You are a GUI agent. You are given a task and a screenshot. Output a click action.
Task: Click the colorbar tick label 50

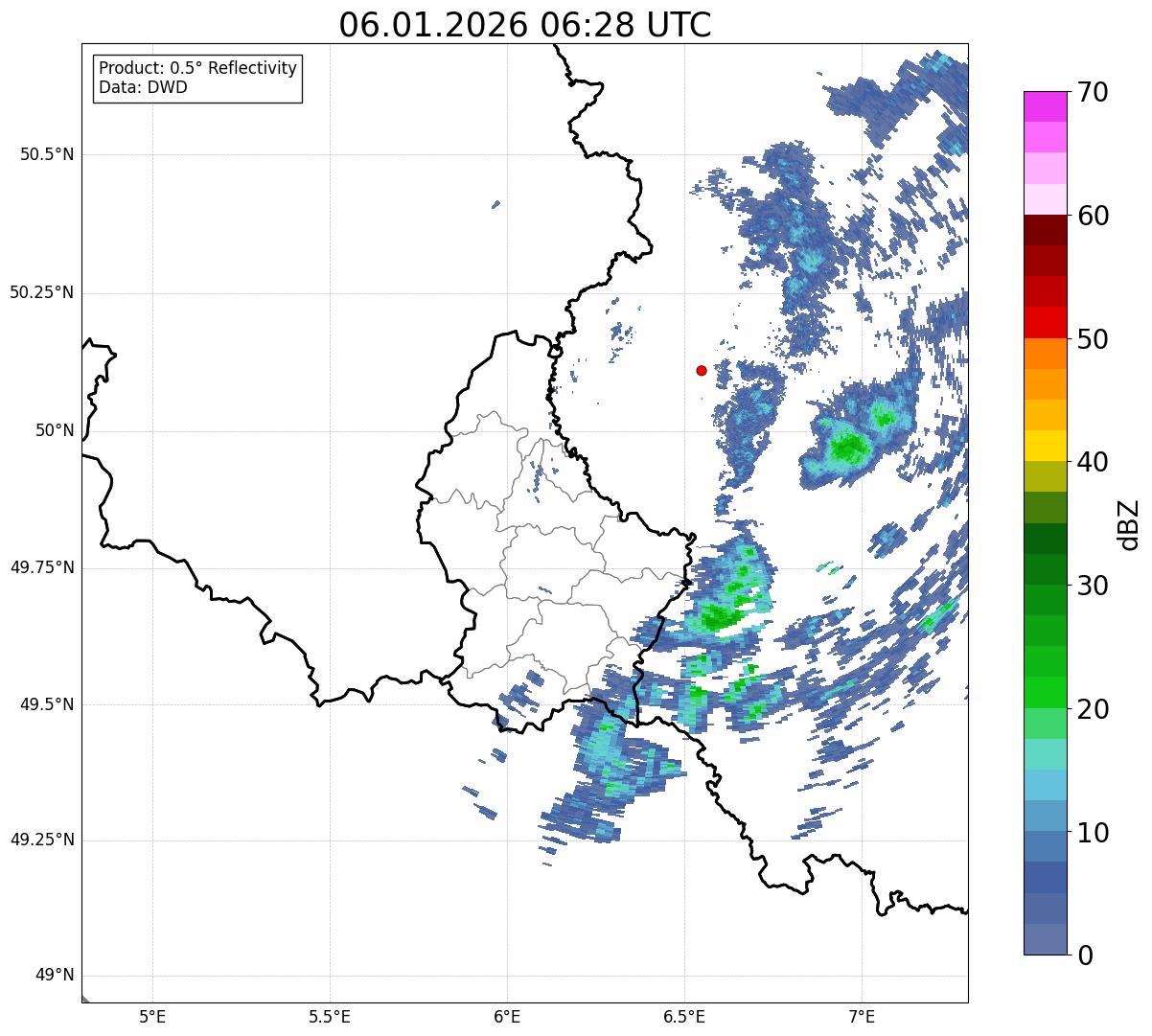coord(1093,339)
